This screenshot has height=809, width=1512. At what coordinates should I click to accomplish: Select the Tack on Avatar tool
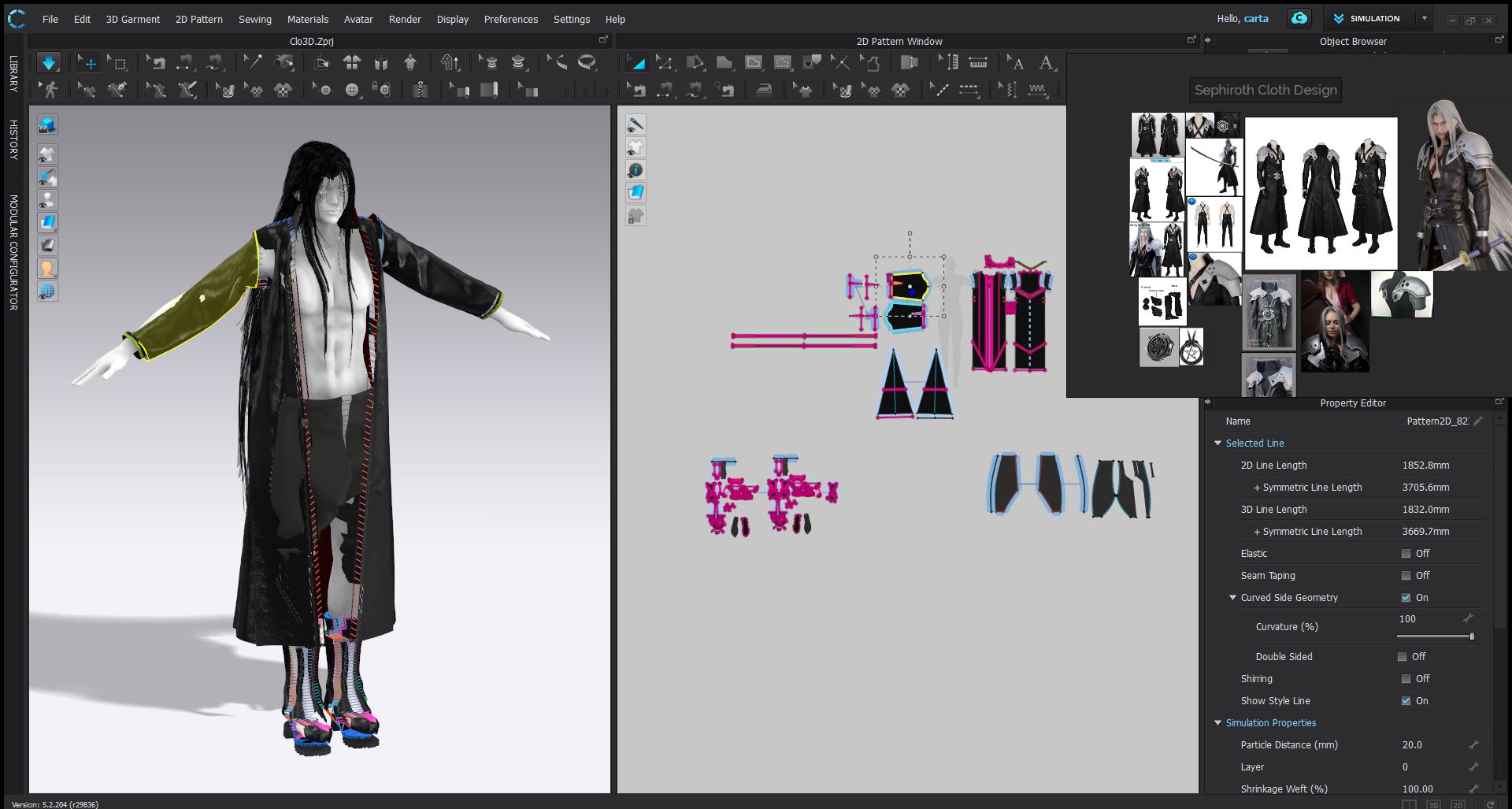tap(284, 63)
